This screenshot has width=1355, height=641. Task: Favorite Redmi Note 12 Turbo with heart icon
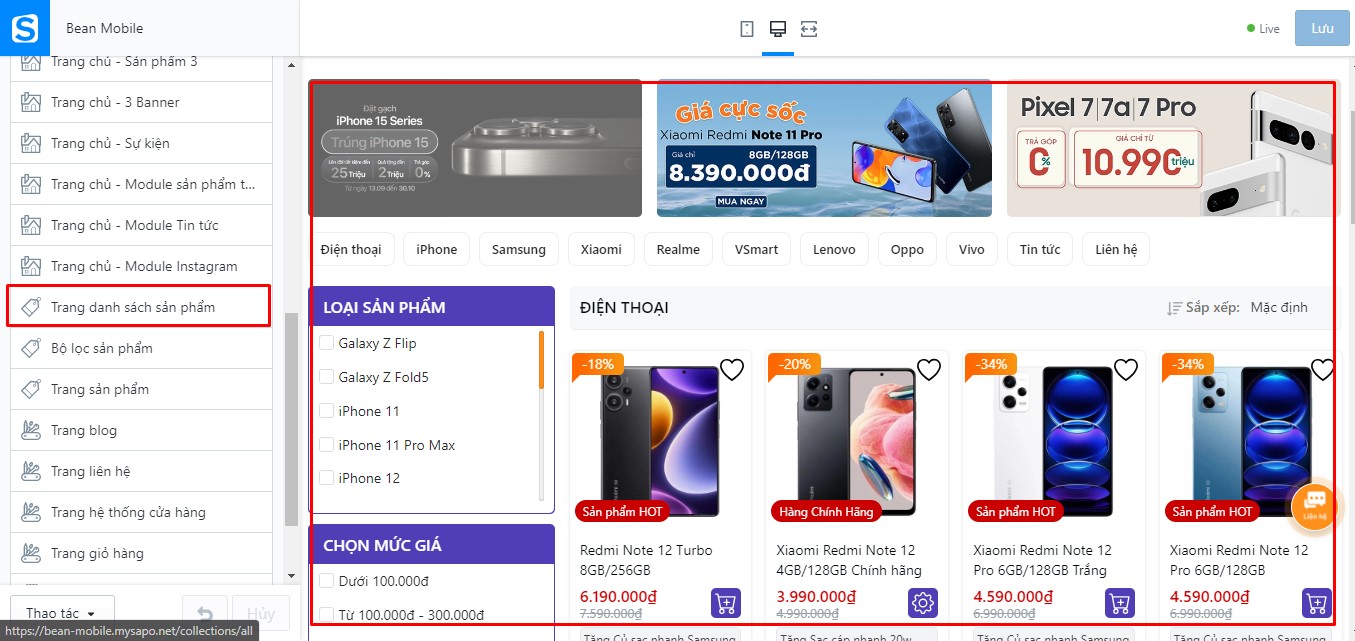(732, 370)
